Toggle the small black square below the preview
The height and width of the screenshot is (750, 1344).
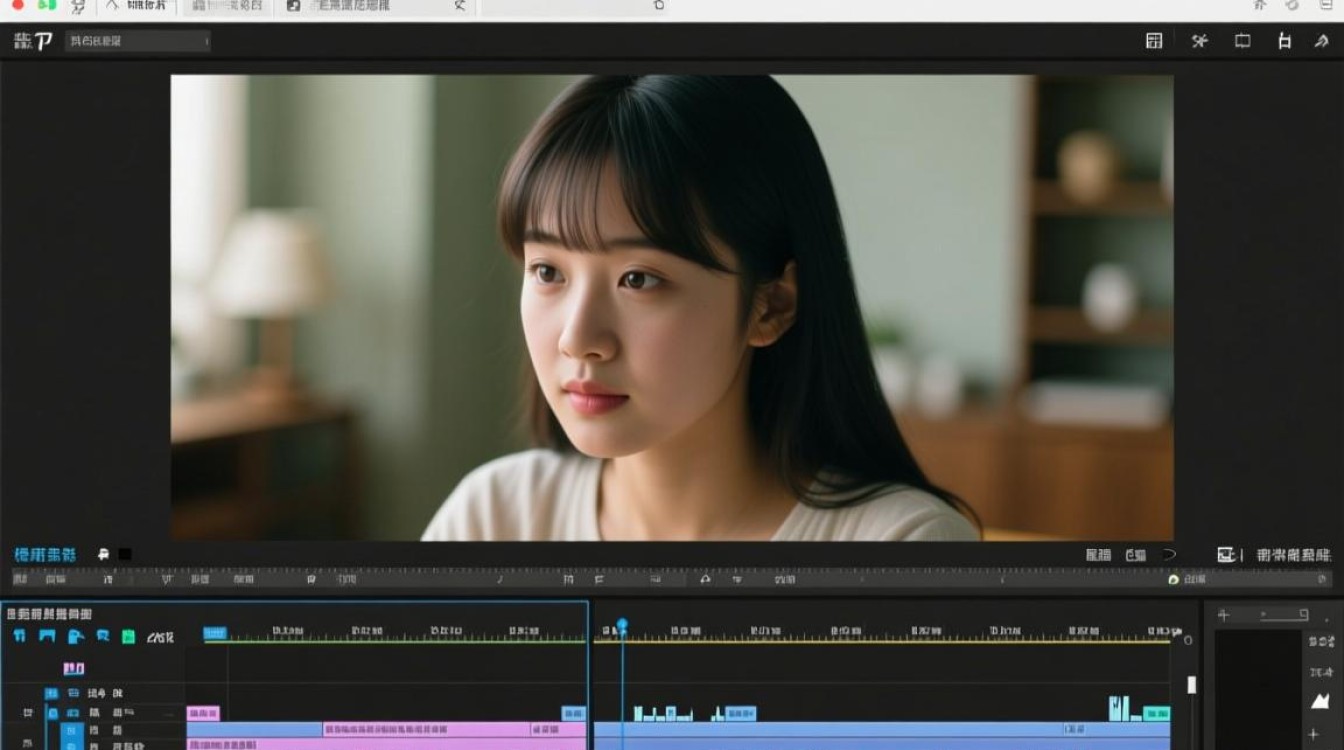coord(125,554)
